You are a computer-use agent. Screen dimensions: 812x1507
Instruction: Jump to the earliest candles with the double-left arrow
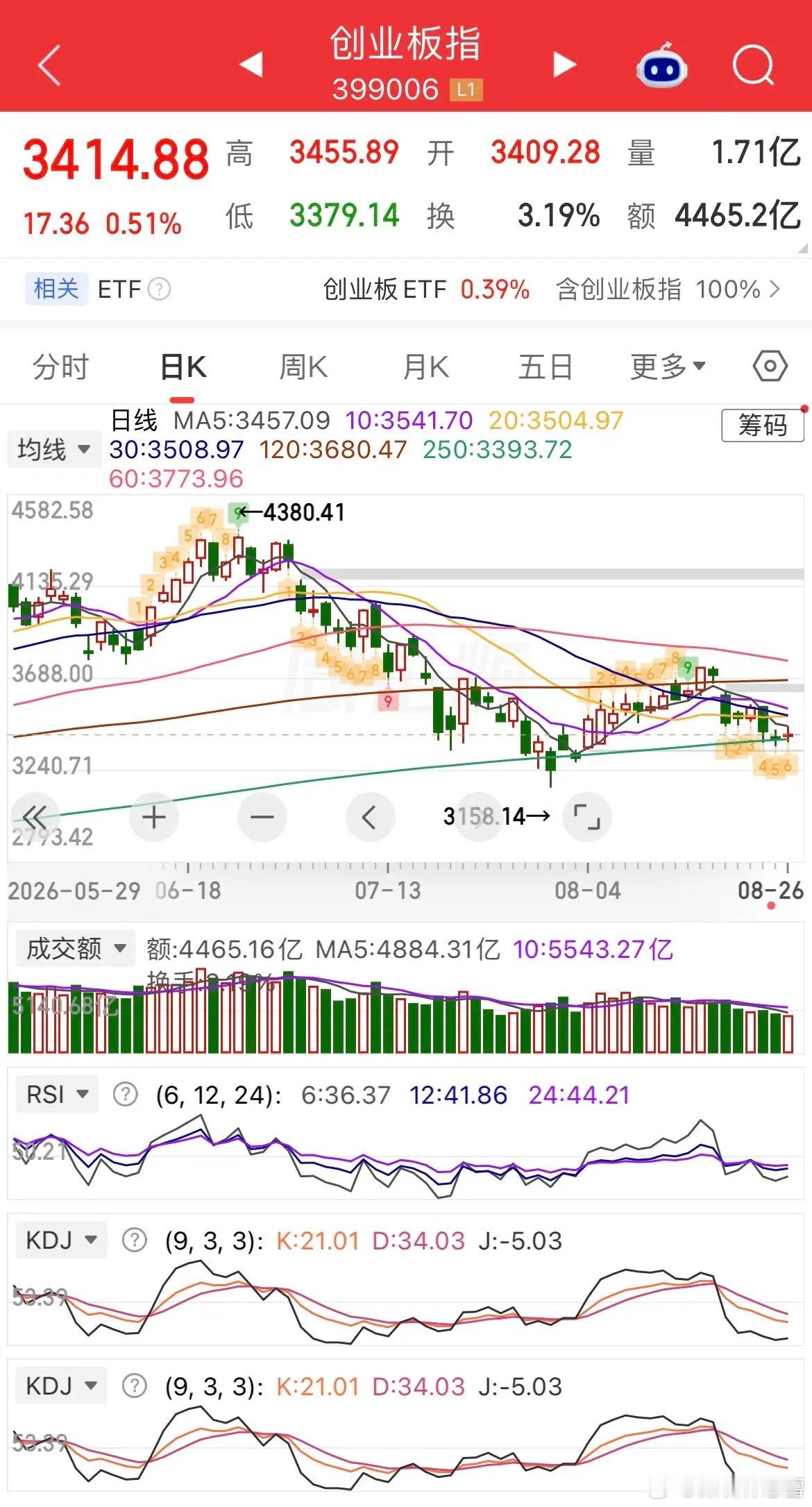[x=35, y=817]
